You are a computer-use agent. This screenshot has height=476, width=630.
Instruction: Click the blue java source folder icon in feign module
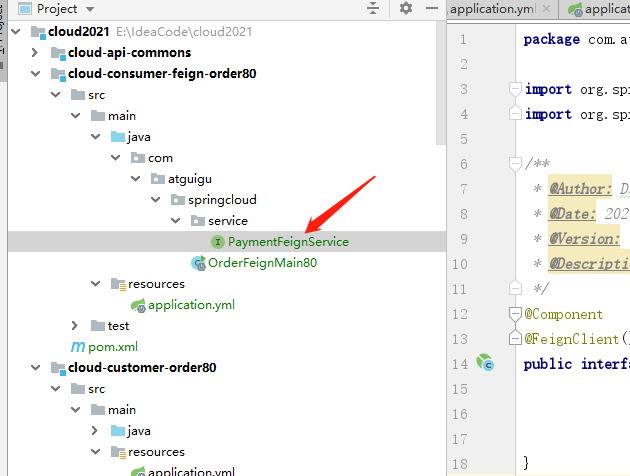118,137
